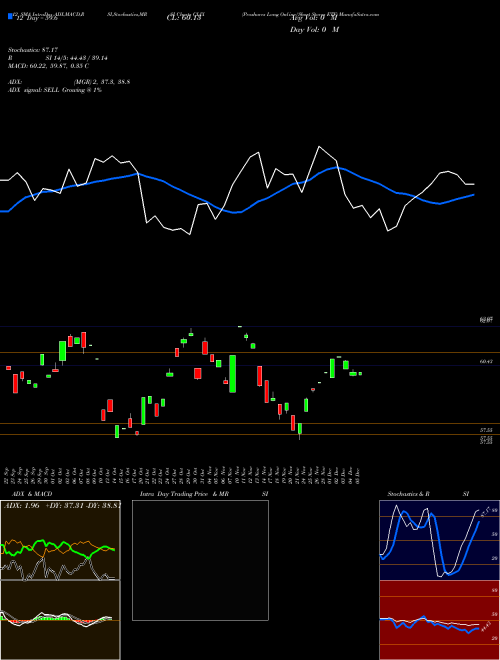Open the MACD histogram panel
This screenshot has height=660, width=500.
tap(60, 620)
